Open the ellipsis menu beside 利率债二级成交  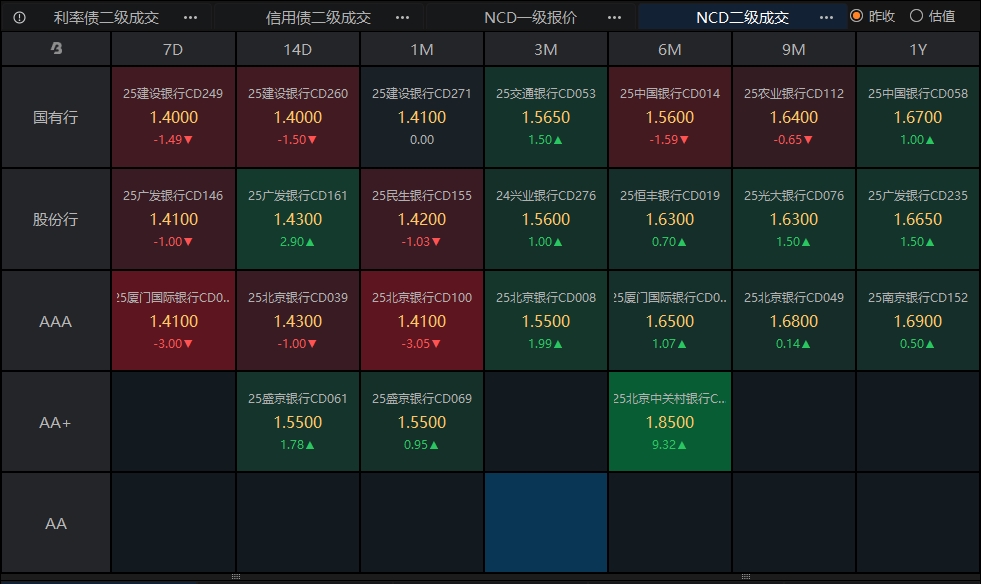click(190, 17)
